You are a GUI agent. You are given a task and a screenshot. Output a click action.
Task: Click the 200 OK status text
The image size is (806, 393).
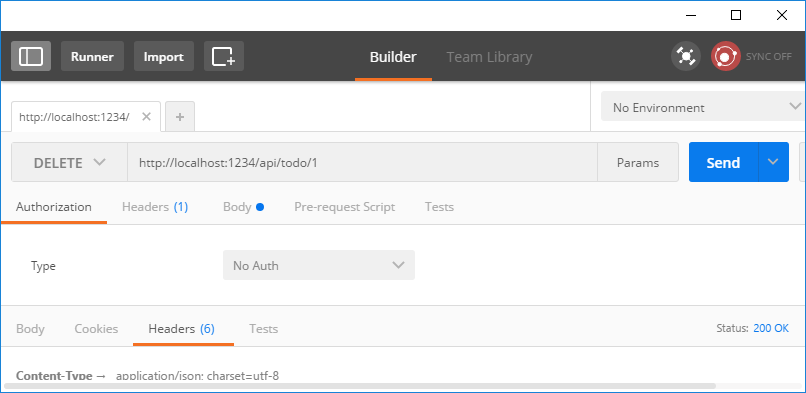pos(771,328)
